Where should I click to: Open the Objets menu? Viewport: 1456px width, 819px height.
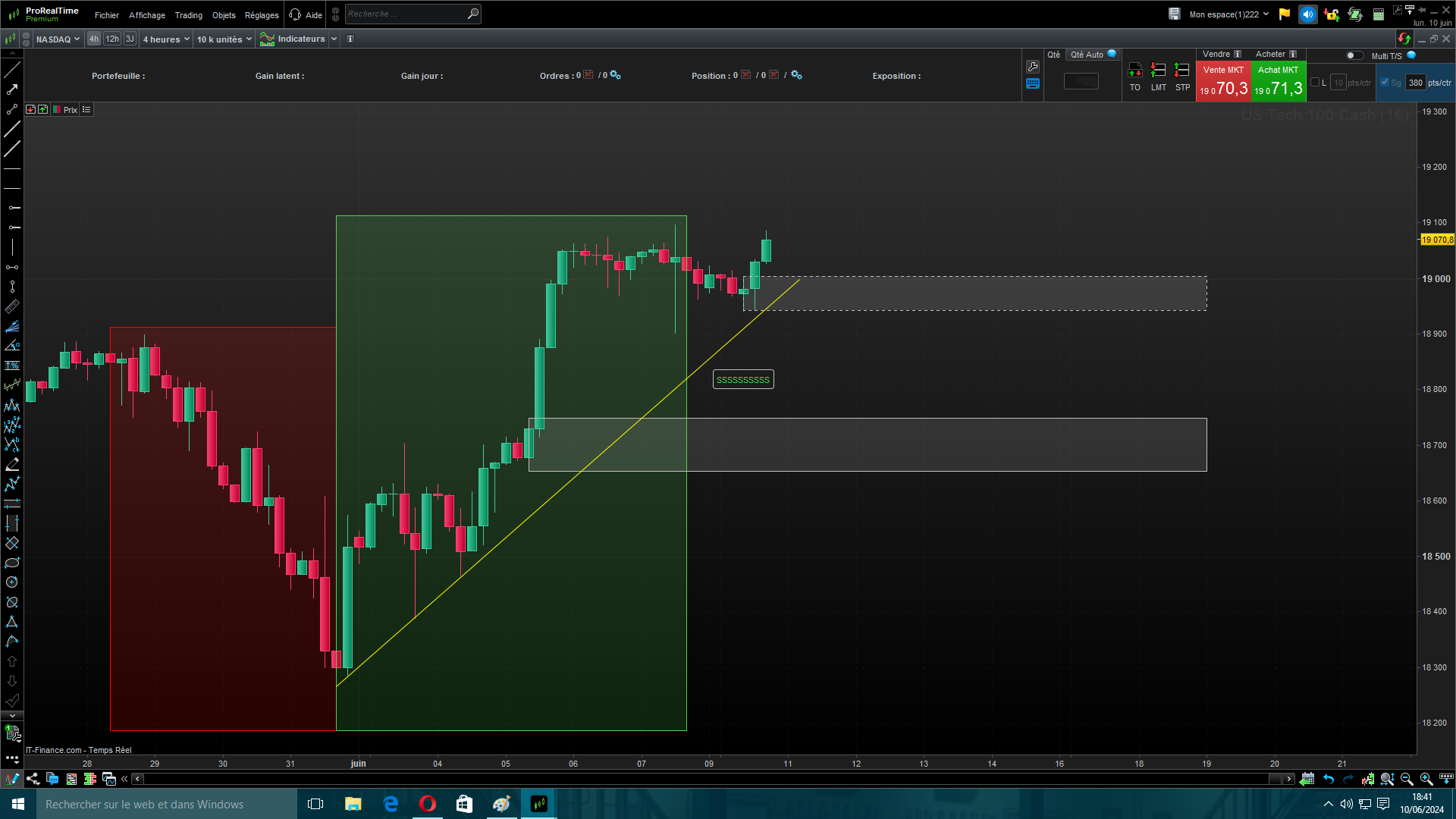coord(224,15)
